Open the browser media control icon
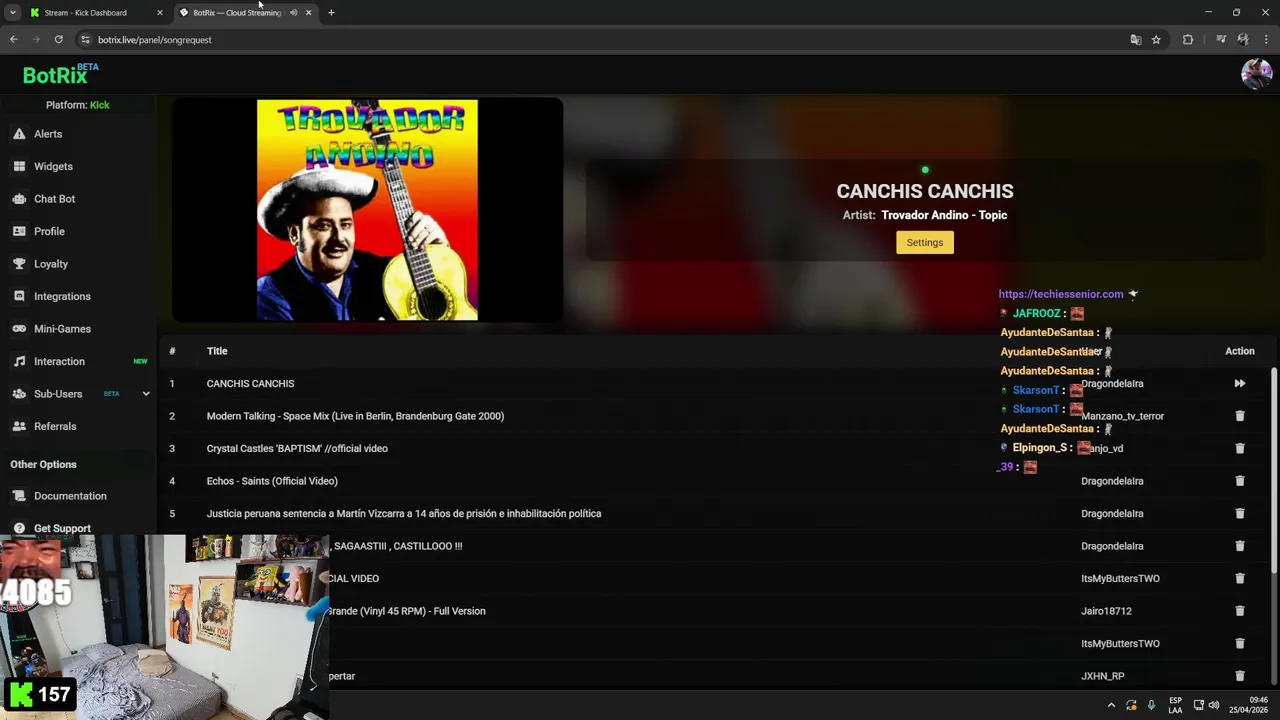This screenshot has width=1280, height=720. tap(1221, 40)
